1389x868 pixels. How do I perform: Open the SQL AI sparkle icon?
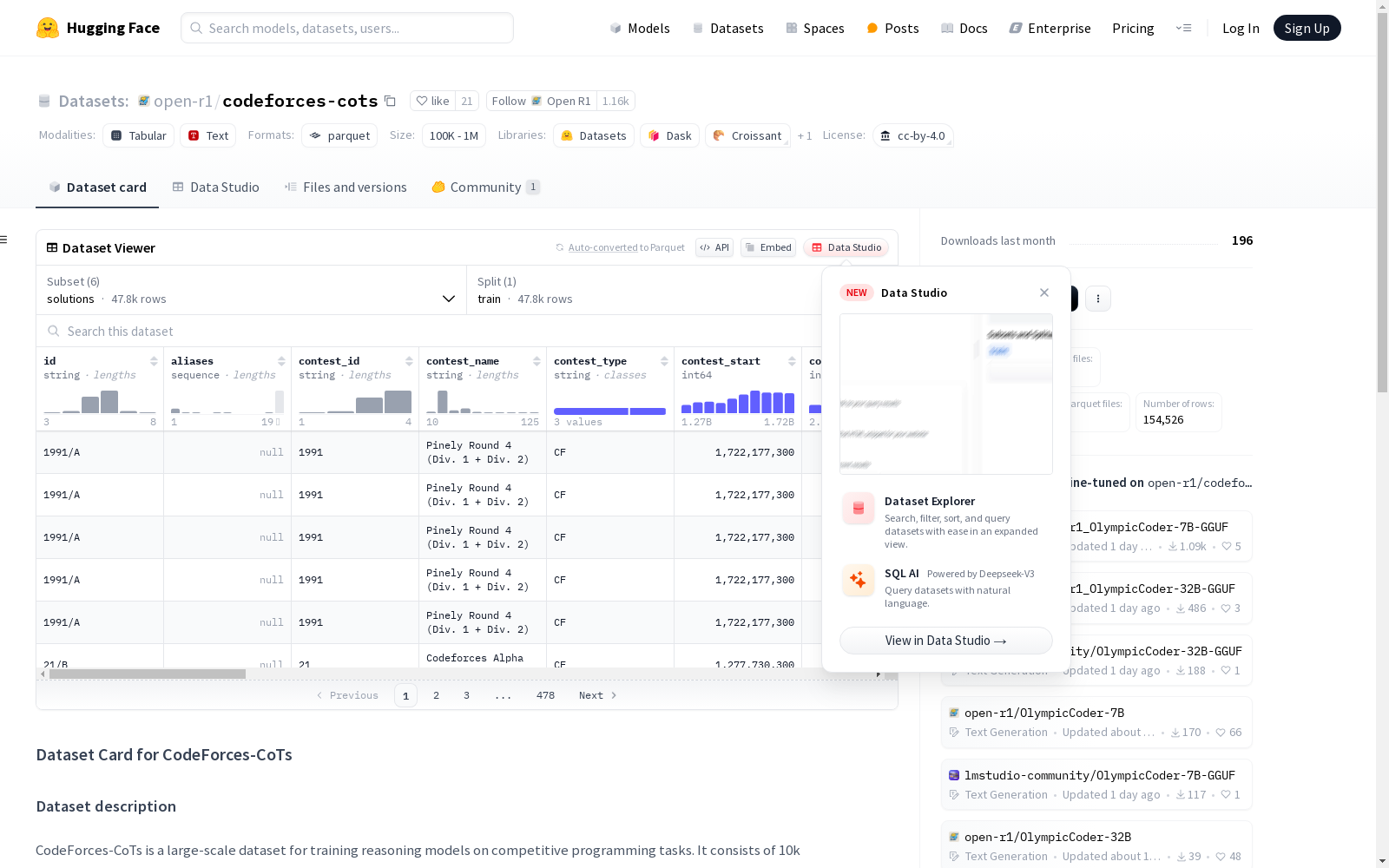click(859, 580)
